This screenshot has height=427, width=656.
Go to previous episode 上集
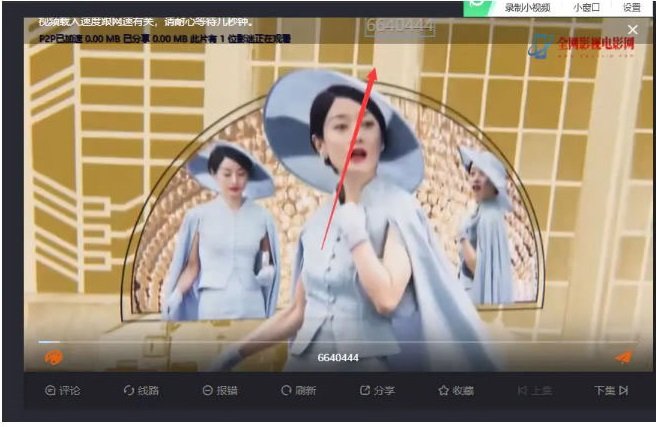pos(535,391)
